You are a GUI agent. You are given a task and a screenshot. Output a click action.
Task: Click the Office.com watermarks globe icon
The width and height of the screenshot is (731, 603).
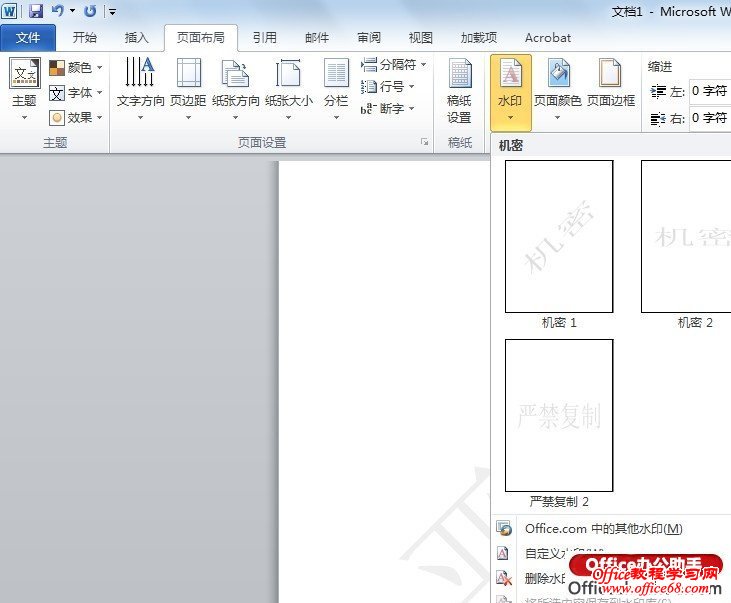(x=503, y=528)
